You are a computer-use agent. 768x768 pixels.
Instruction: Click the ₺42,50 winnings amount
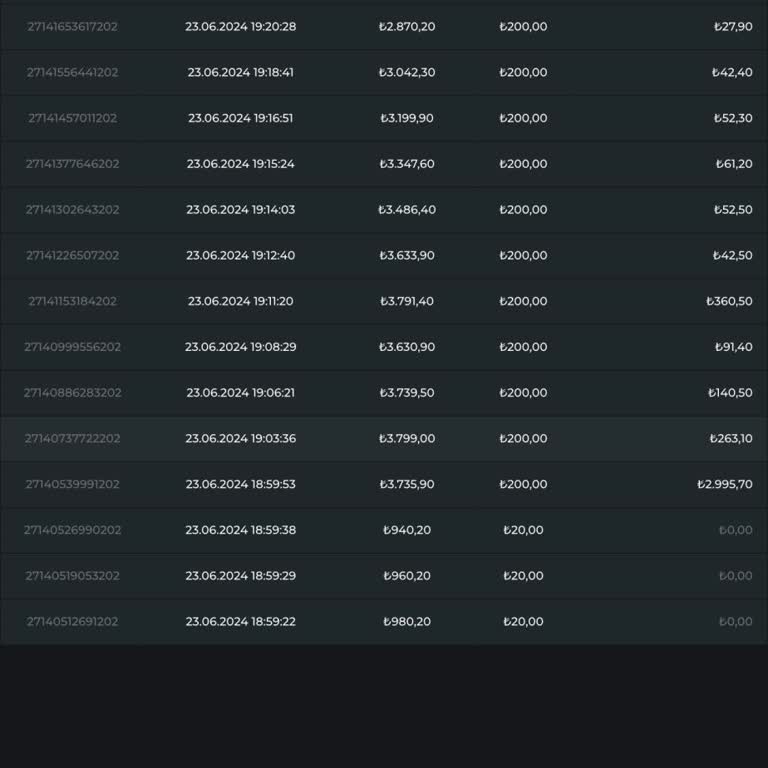coord(733,256)
